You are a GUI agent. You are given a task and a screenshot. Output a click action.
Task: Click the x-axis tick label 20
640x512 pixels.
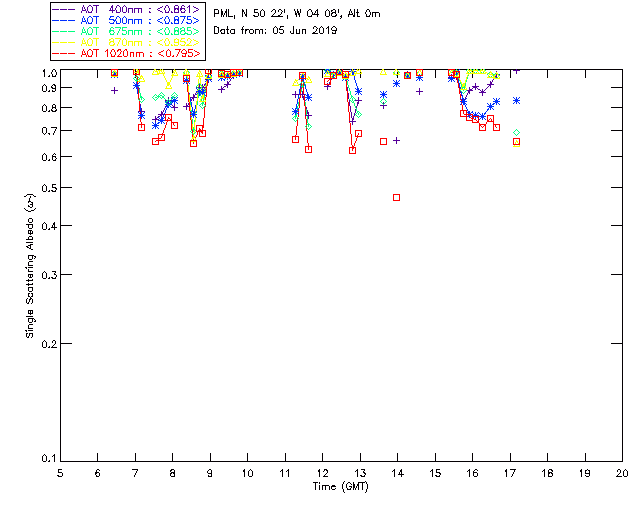622,473
